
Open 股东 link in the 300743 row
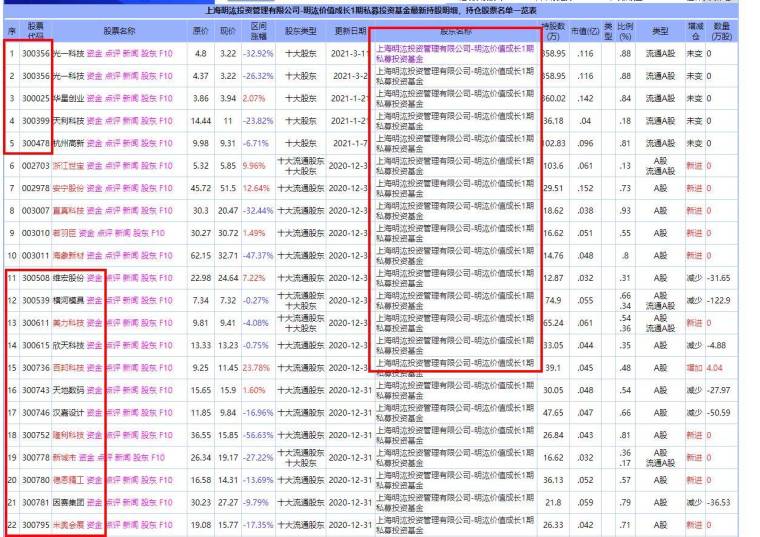[x=148, y=390]
